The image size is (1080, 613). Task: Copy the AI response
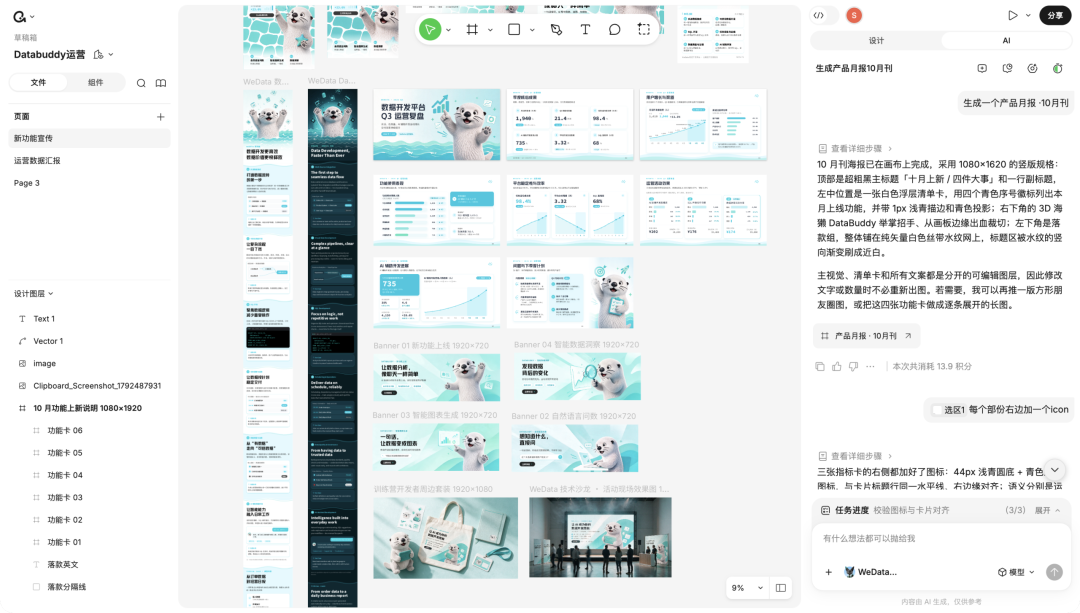(820, 366)
